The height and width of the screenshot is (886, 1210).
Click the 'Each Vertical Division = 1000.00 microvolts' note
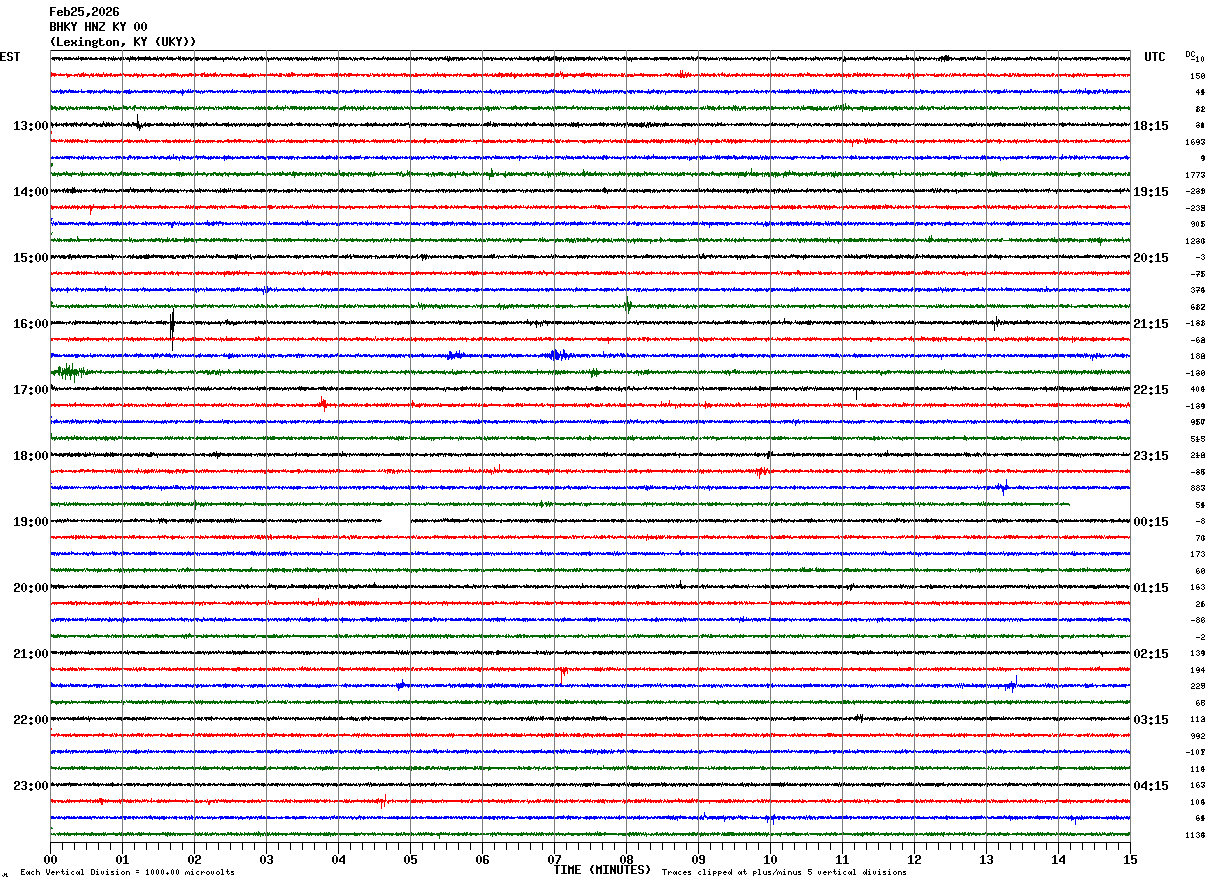click(x=128, y=873)
